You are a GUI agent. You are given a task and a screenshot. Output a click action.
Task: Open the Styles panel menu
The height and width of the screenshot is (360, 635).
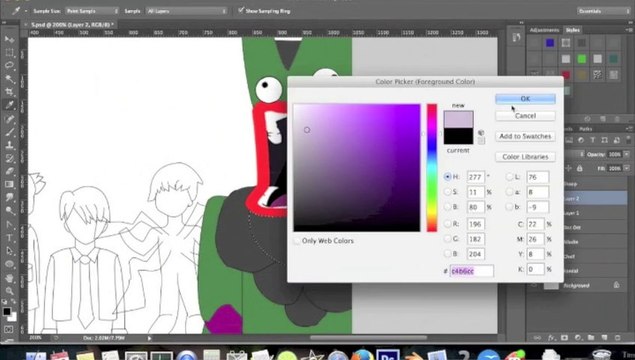coord(629,30)
